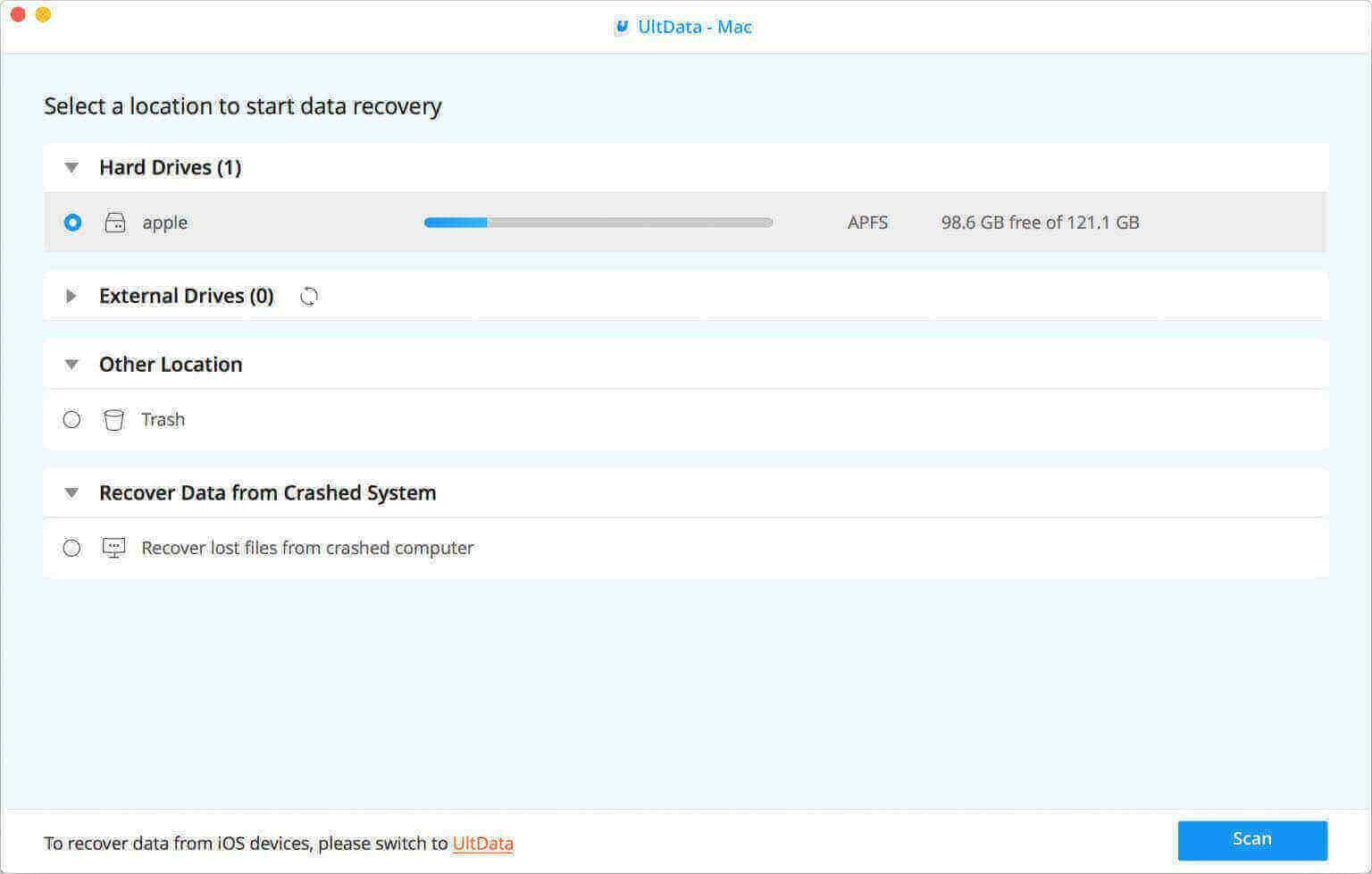Close the window with the red button
Screen dimensions: 1372x874
coord(18,14)
